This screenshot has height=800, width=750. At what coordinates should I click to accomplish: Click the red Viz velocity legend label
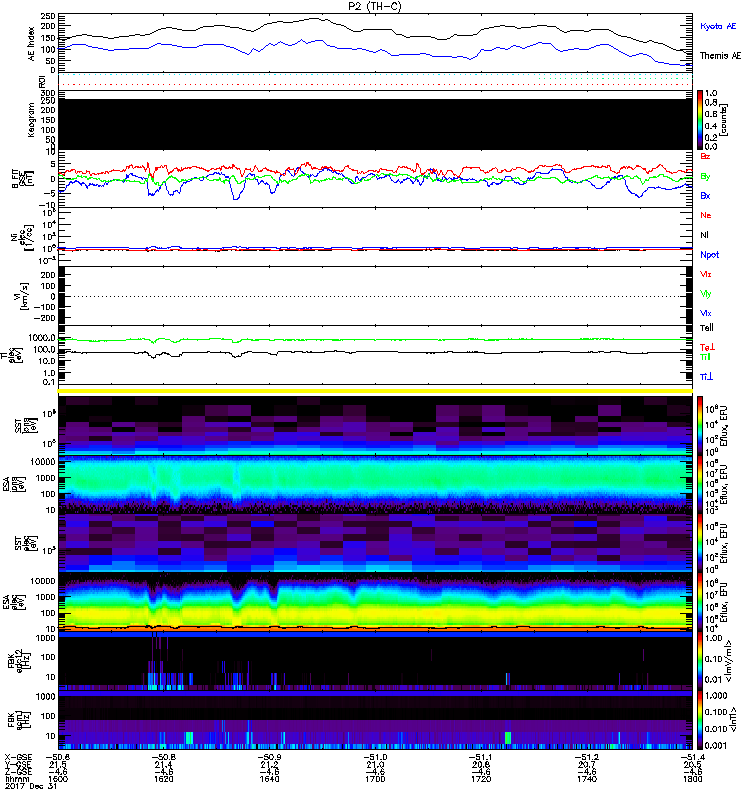point(706,274)
